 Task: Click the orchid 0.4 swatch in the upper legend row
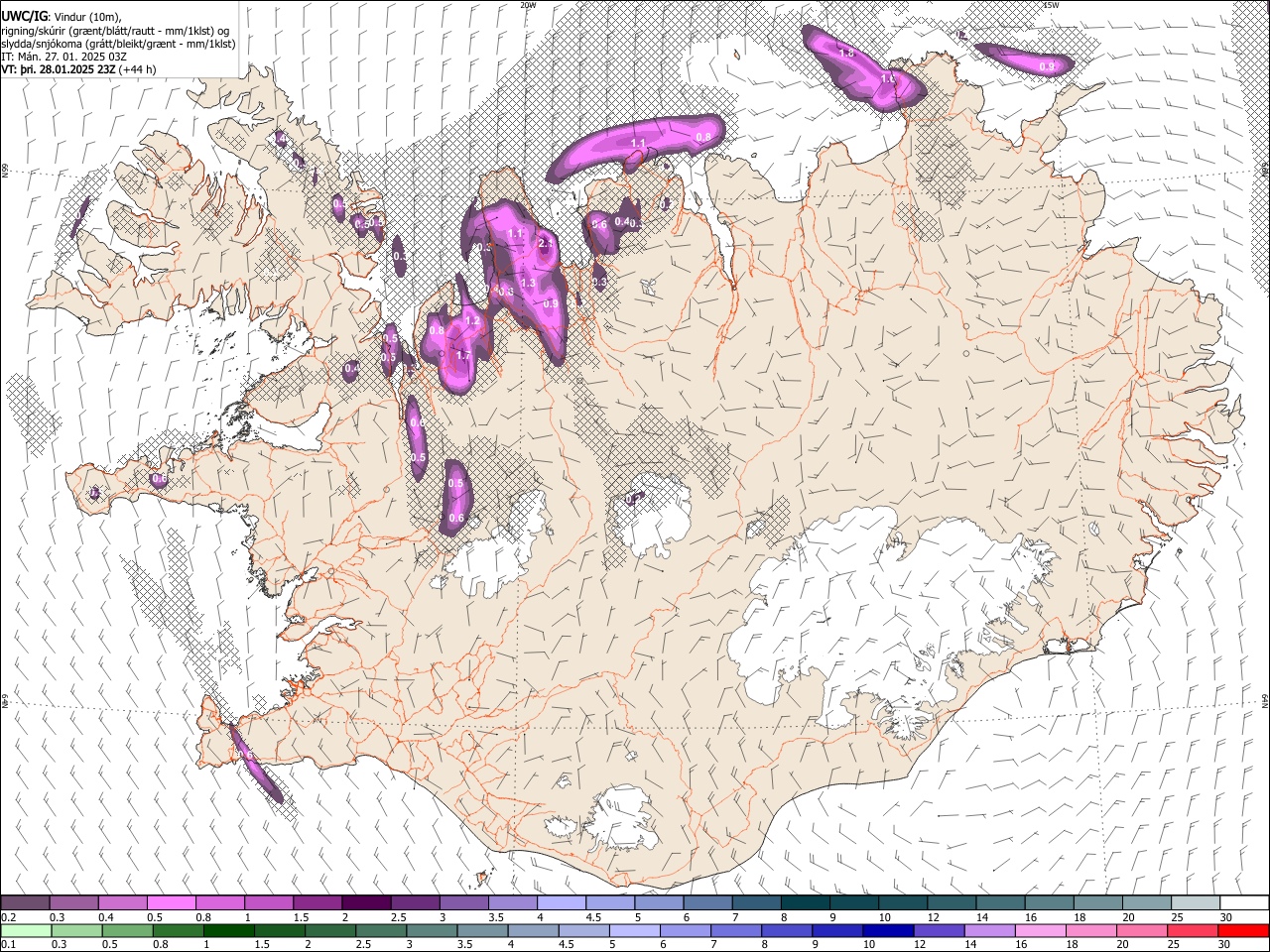point(122,902)
